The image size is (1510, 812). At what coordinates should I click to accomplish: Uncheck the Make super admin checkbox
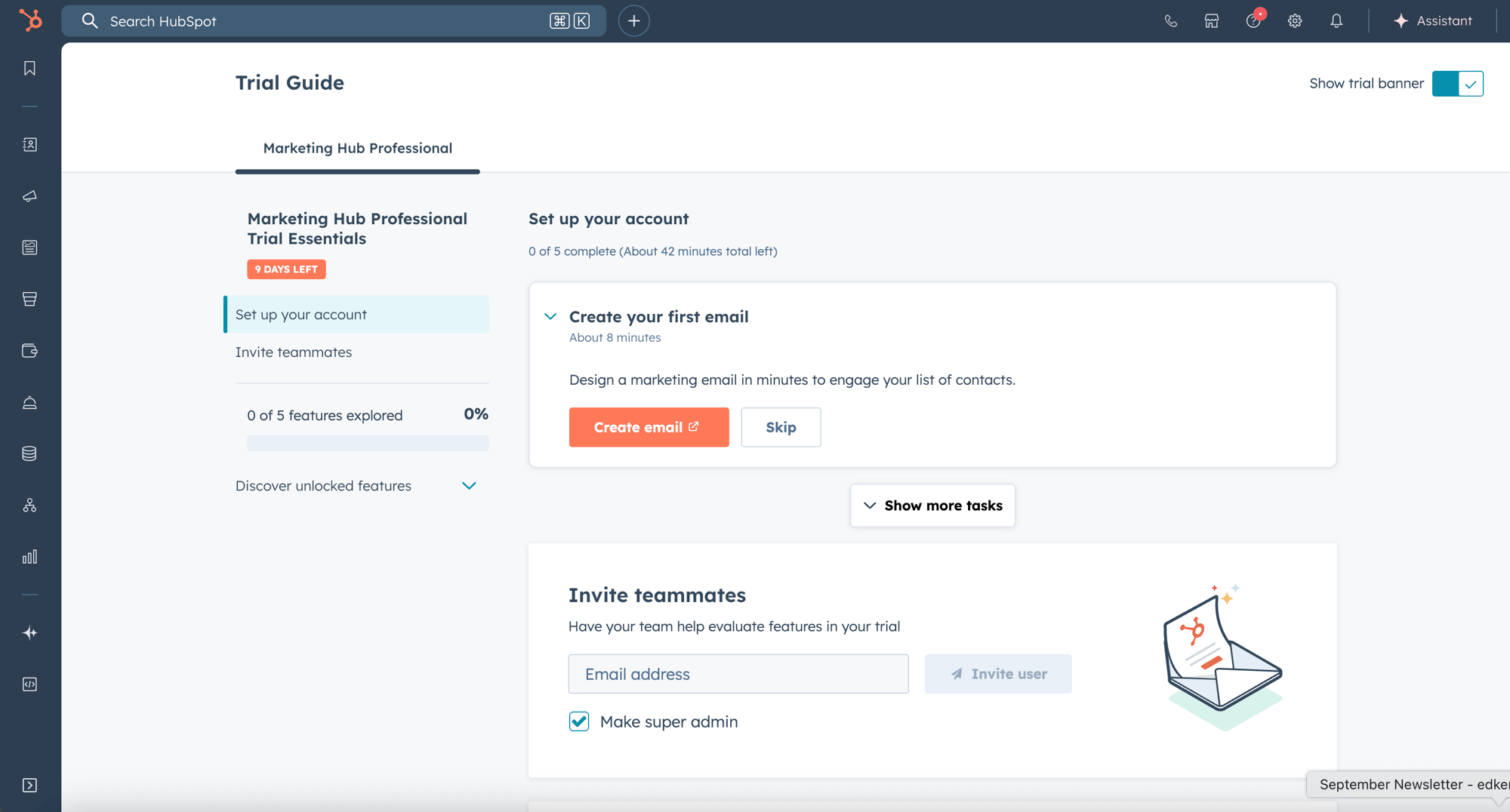579,721
